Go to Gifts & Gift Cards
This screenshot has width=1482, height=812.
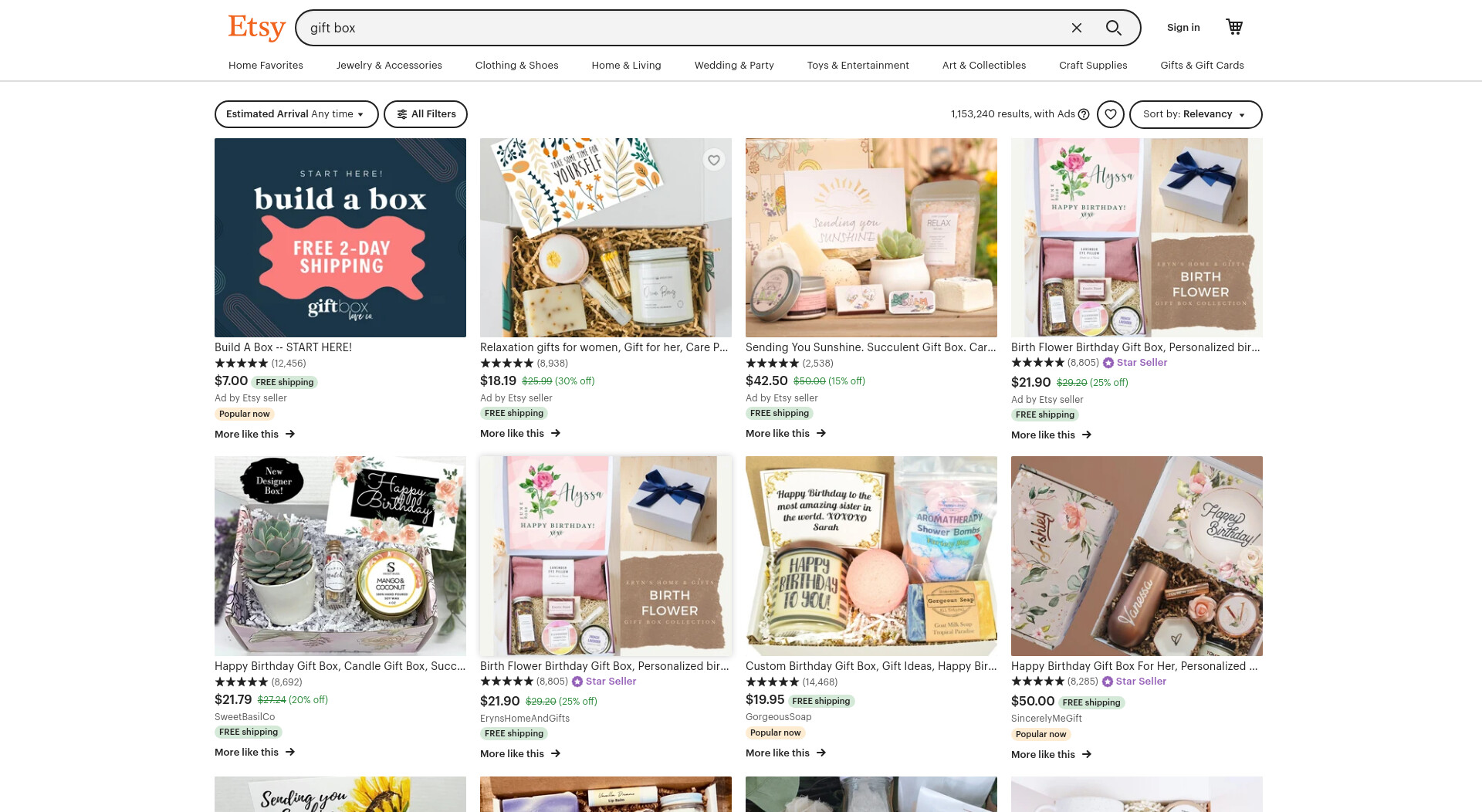tap(1202, 66)
